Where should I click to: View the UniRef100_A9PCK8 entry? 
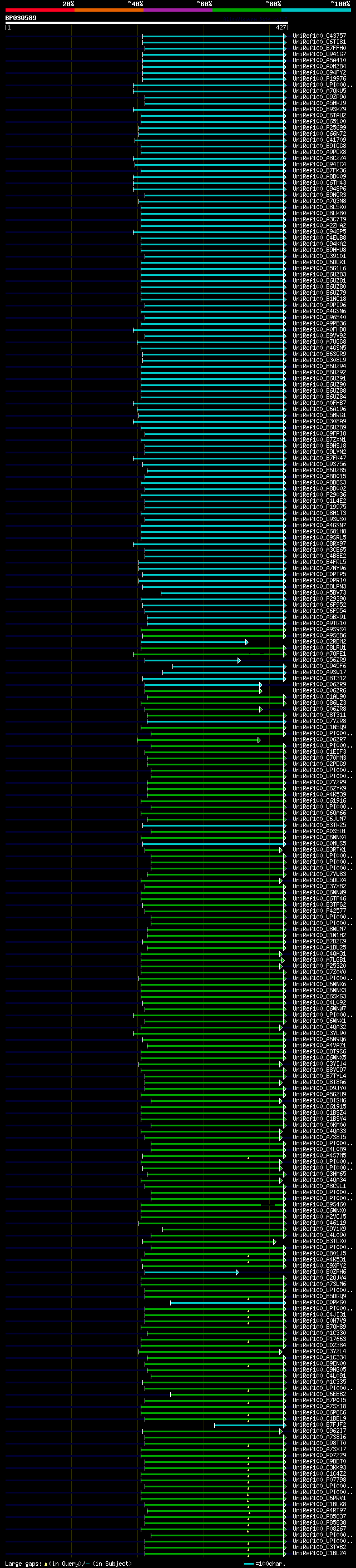tap(319, 152)
